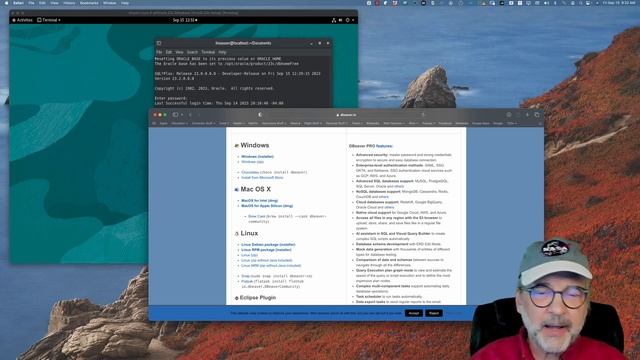Reject cookies with the Reject button

click(434, 313)
